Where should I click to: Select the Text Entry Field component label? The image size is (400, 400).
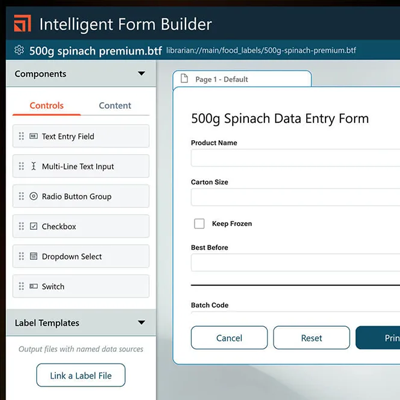click(x=68, y=136)
